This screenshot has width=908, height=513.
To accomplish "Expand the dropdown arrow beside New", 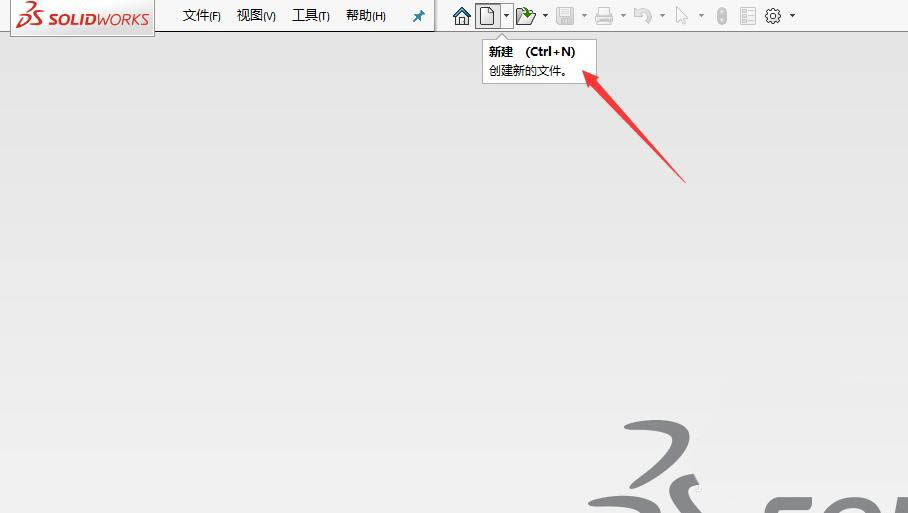I will [x=507, y=16].
